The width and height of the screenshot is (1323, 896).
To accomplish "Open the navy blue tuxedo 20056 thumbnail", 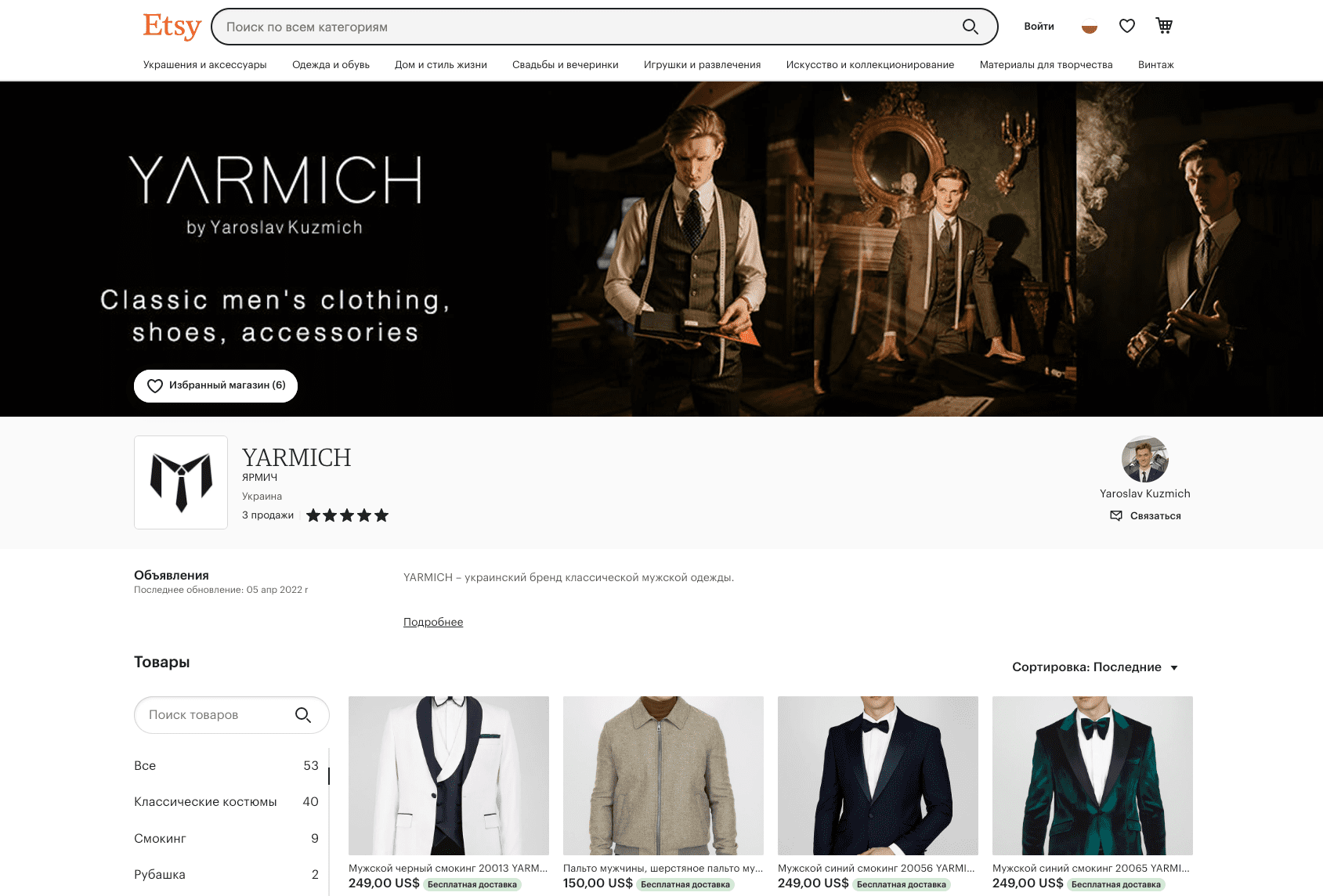I will pyautogui.click(x=878, y=775).
